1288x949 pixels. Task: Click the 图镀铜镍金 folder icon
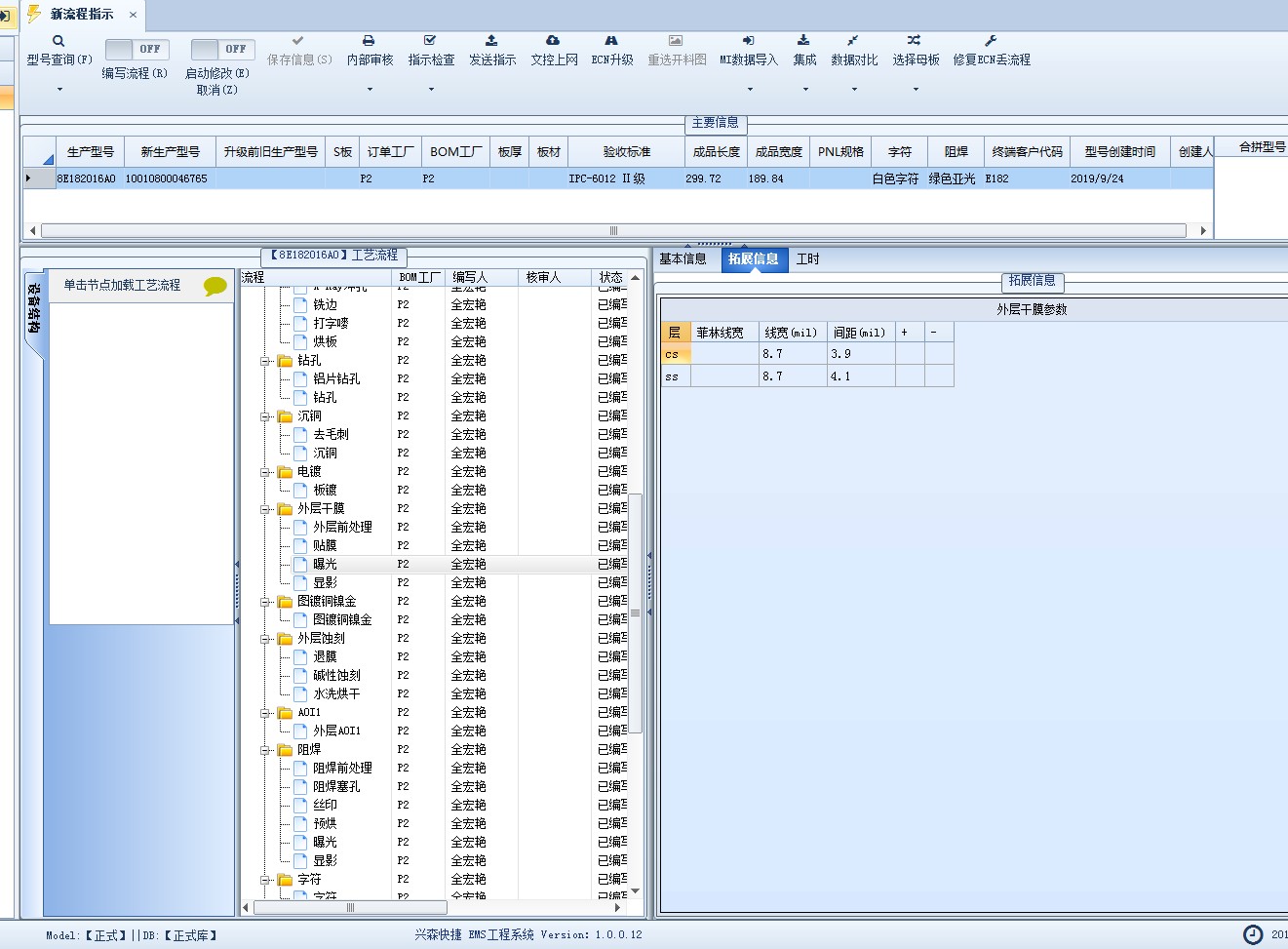point(285,602)
